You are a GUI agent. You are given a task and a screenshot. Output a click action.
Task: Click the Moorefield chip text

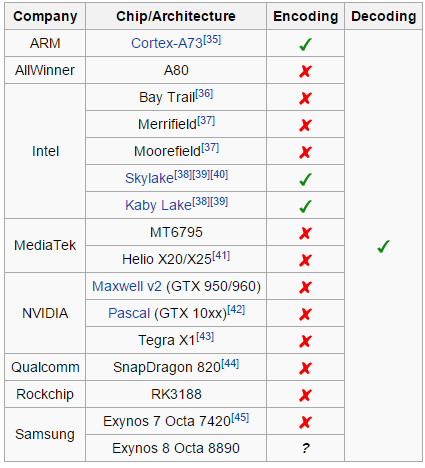coord(168,151)
